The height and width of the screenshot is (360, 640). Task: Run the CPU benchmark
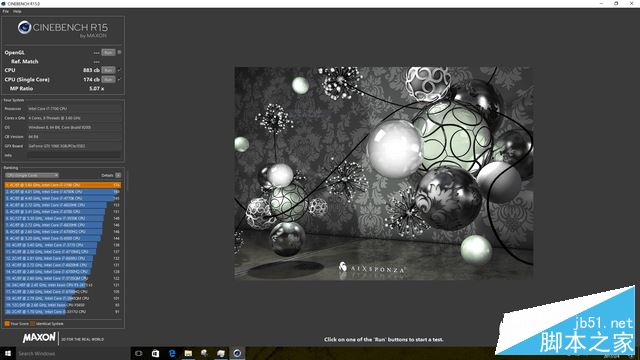[x=108, y=70]
